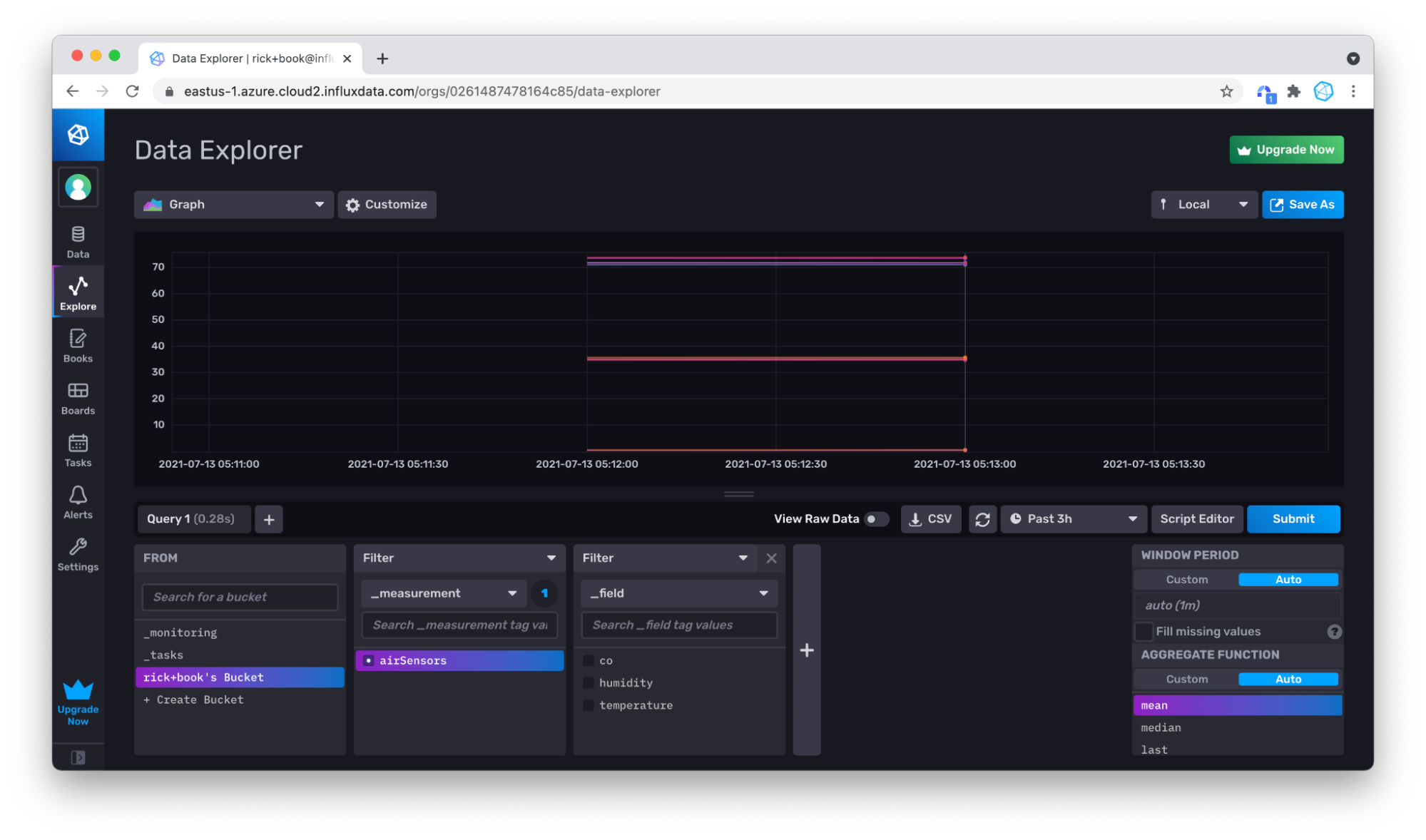Add another filter column with plus
Image resolution: width=1426 pixels, height=840 pixels.
coord(807,650)
